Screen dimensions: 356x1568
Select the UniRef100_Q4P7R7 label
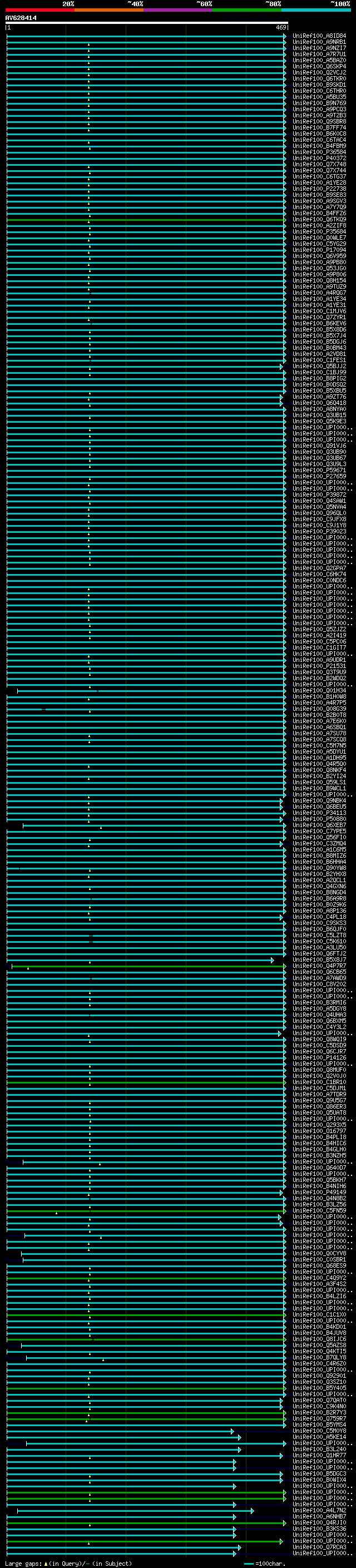pyautogui.click(x=319, y=966)
